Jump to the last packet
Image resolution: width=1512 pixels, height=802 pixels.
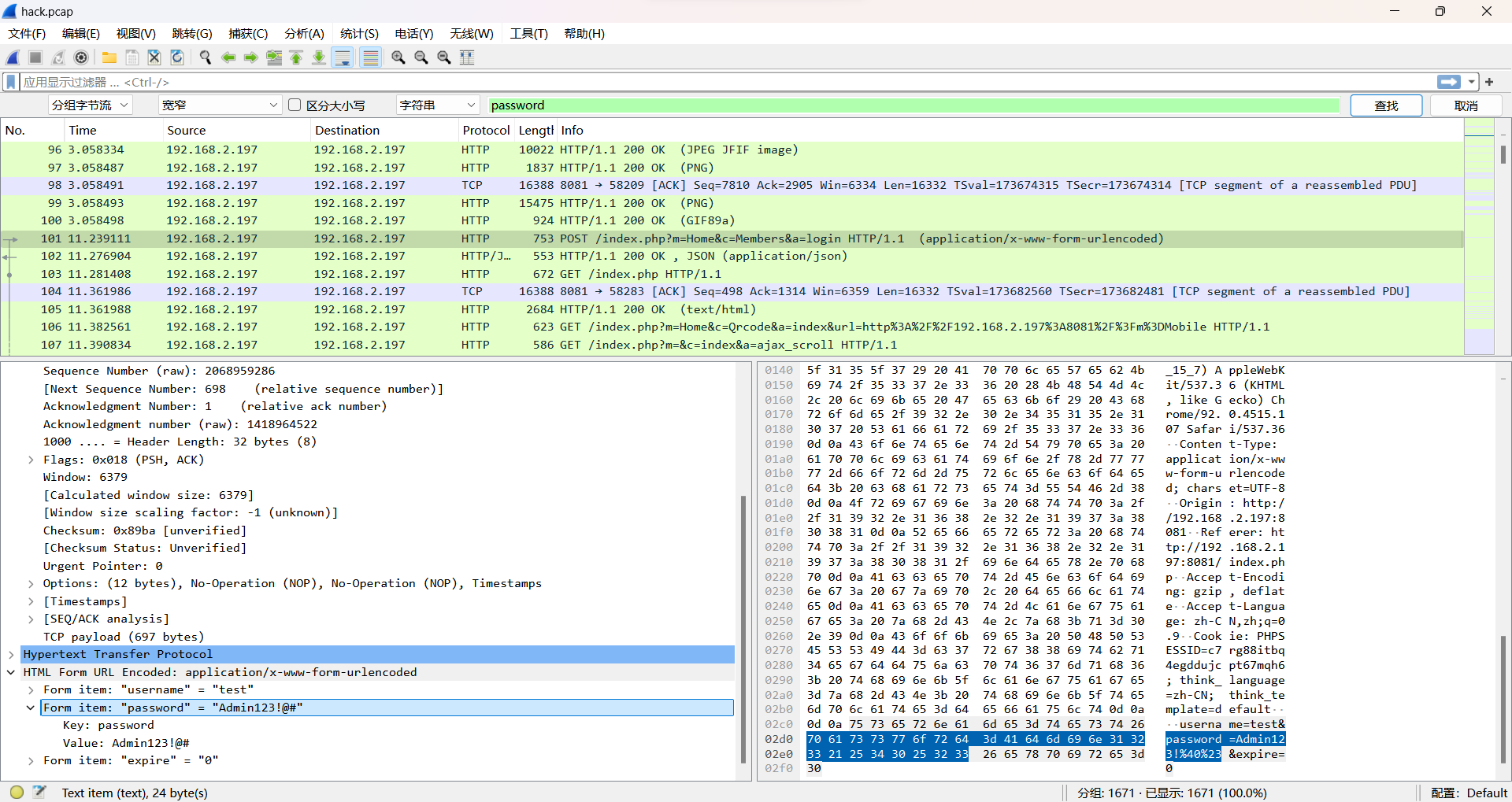pos(319,57)
